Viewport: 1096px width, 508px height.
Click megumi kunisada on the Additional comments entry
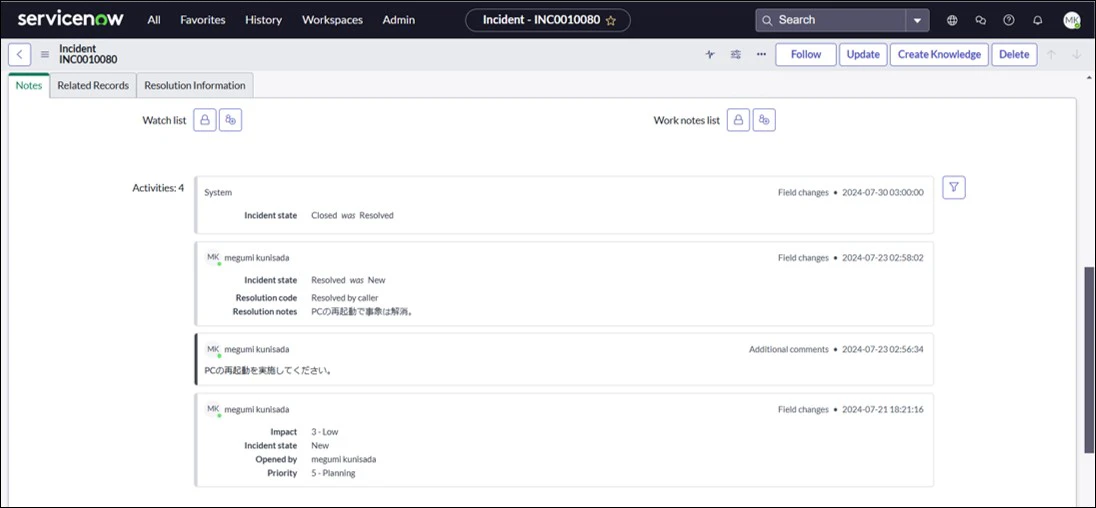pyautogui.click(x=257, y=349)
